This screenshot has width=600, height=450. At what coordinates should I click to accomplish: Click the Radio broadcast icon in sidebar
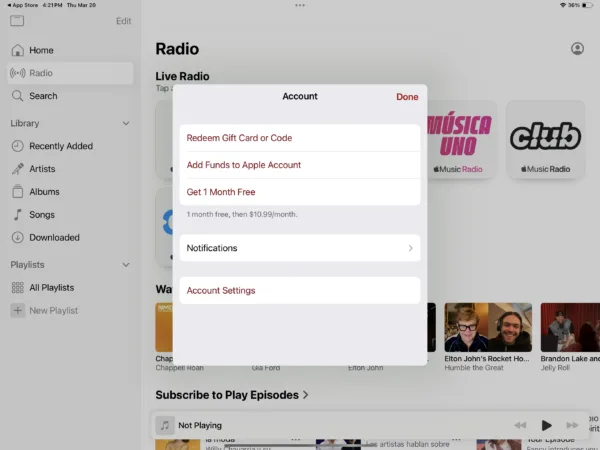click(x=18, y=73)
